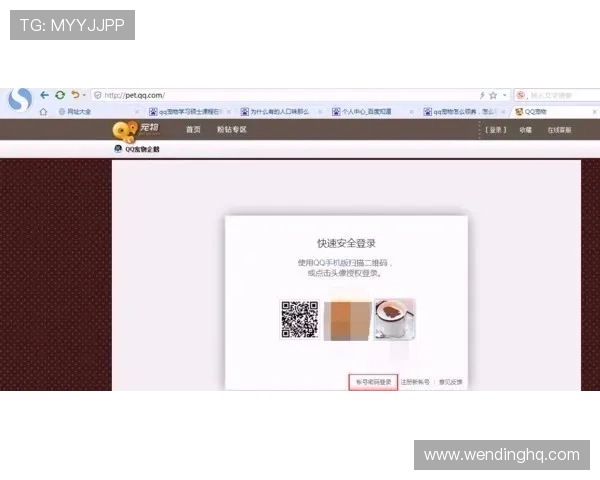This screenshot has width=600, height=480.
Task: Switch to the 为什么有的人口味那么 tab
Action: click(275, 112)
